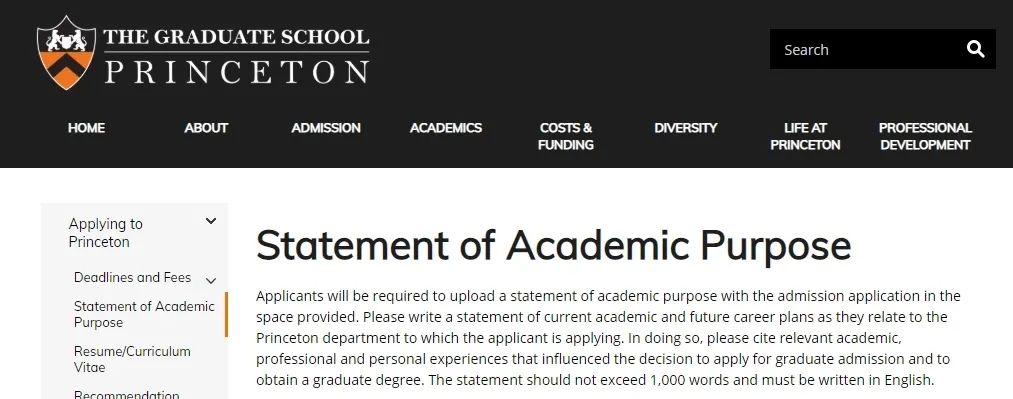
Task: Open the Diversity menu
Action: point(685,128)
